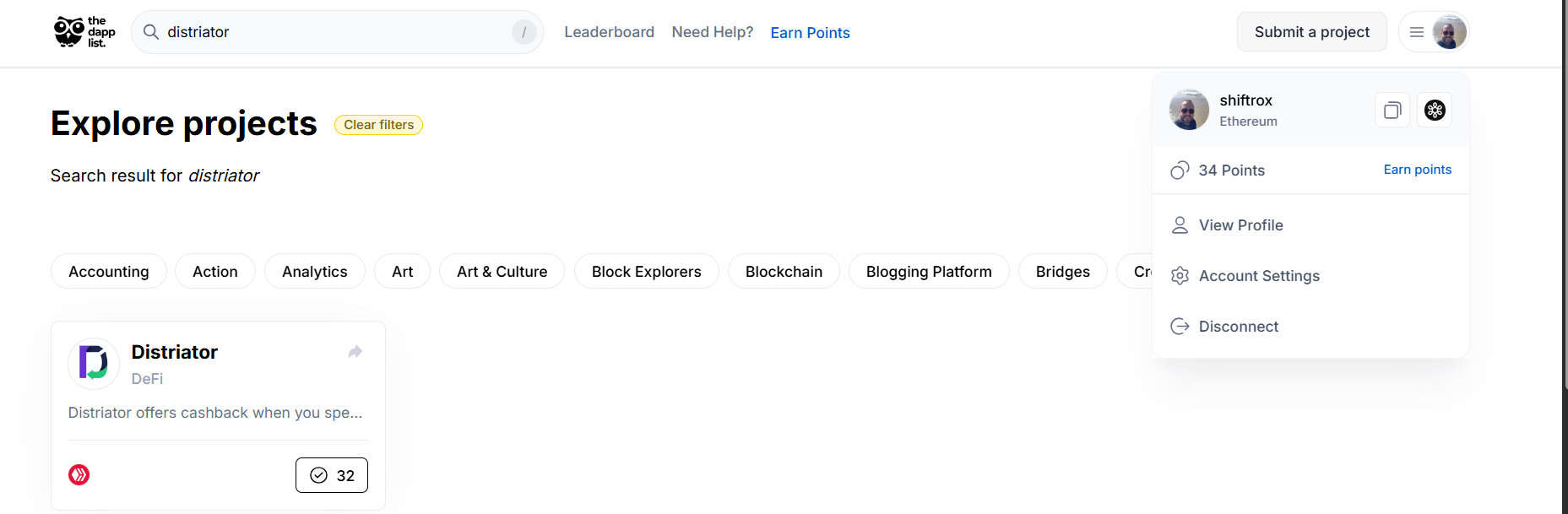The width and height of the screenshot is (1568, 514).
Task: Open the hamburger menu icon
Action: point(1417,32)
